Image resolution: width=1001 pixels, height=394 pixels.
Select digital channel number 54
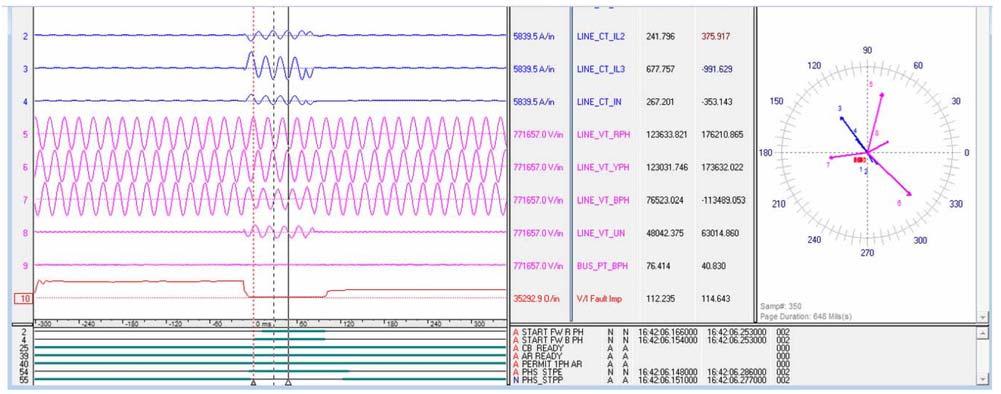[23, 372]
